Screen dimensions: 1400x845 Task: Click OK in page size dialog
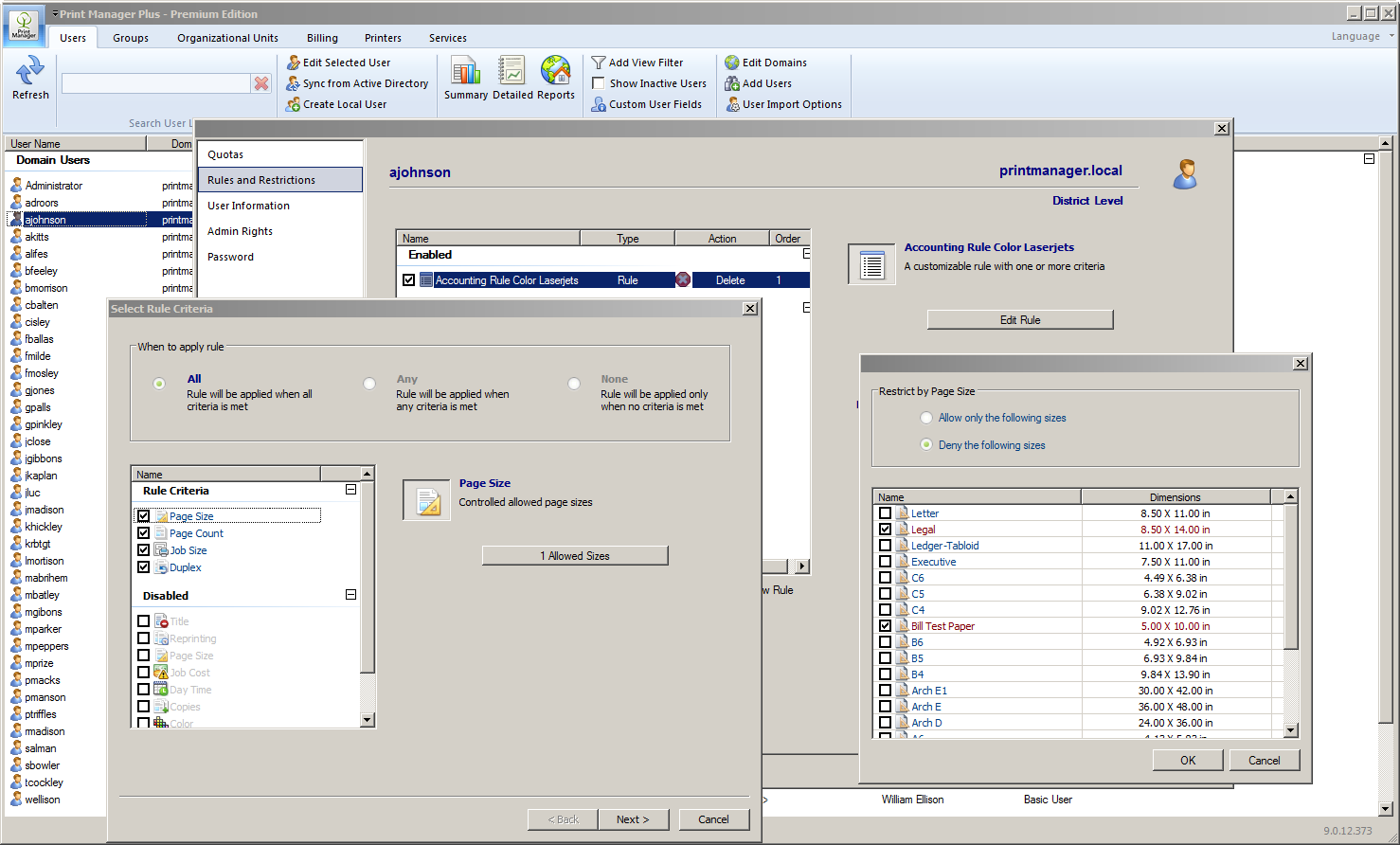1188,760
